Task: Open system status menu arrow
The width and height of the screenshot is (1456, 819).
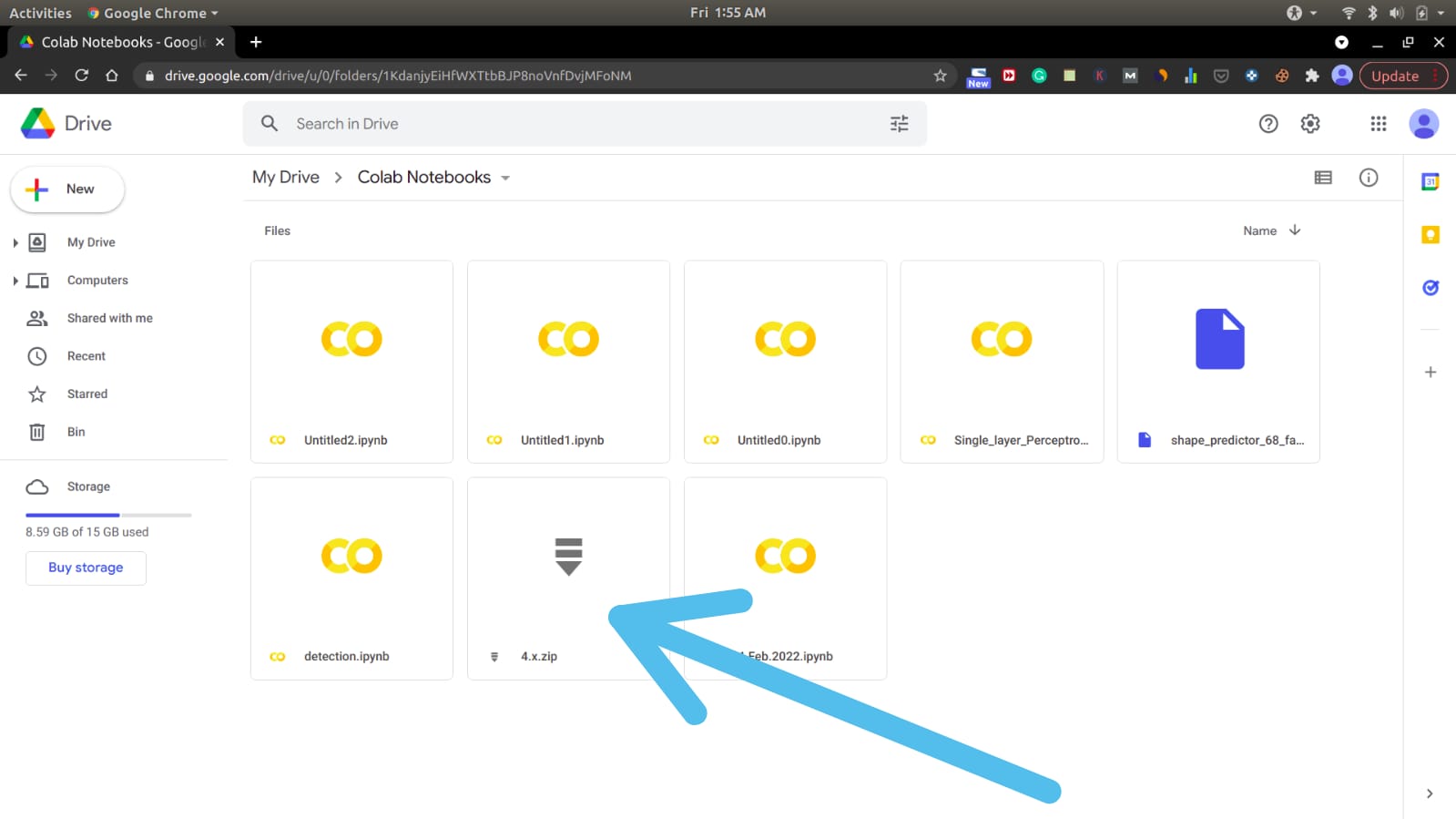Action: point(1441,13)
